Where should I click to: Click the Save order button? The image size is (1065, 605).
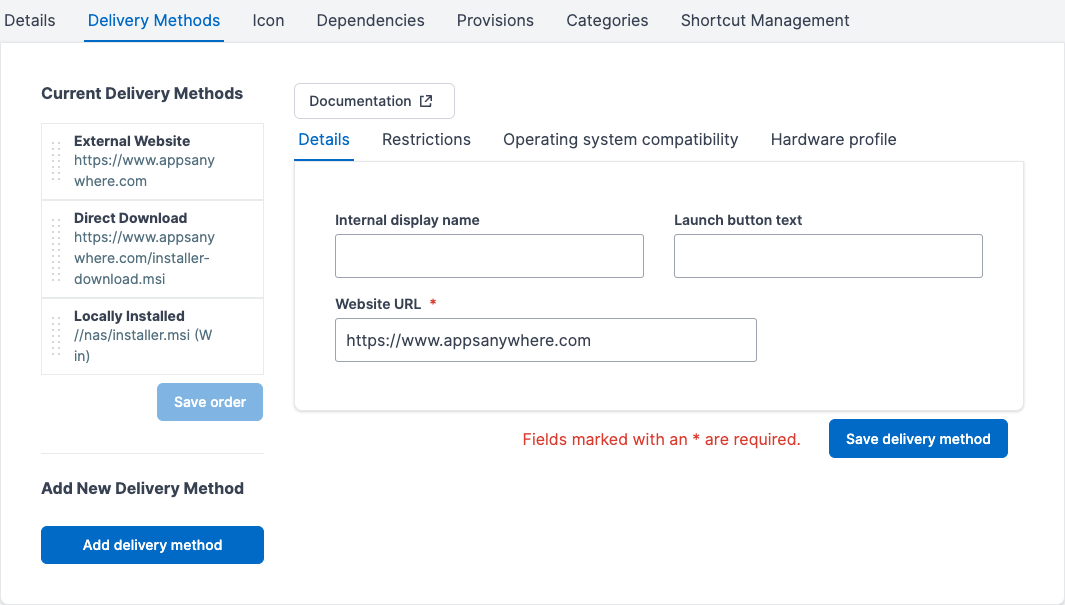210,402
